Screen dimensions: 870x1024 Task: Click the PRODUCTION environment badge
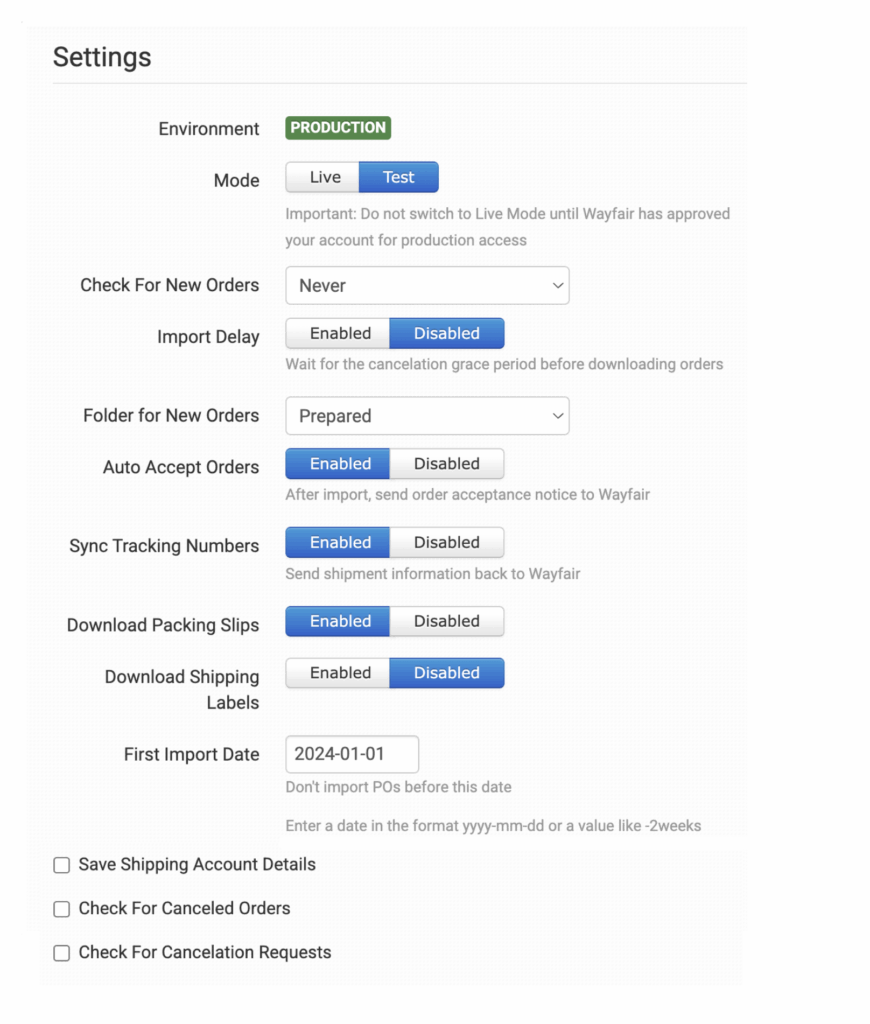(338, 128)
